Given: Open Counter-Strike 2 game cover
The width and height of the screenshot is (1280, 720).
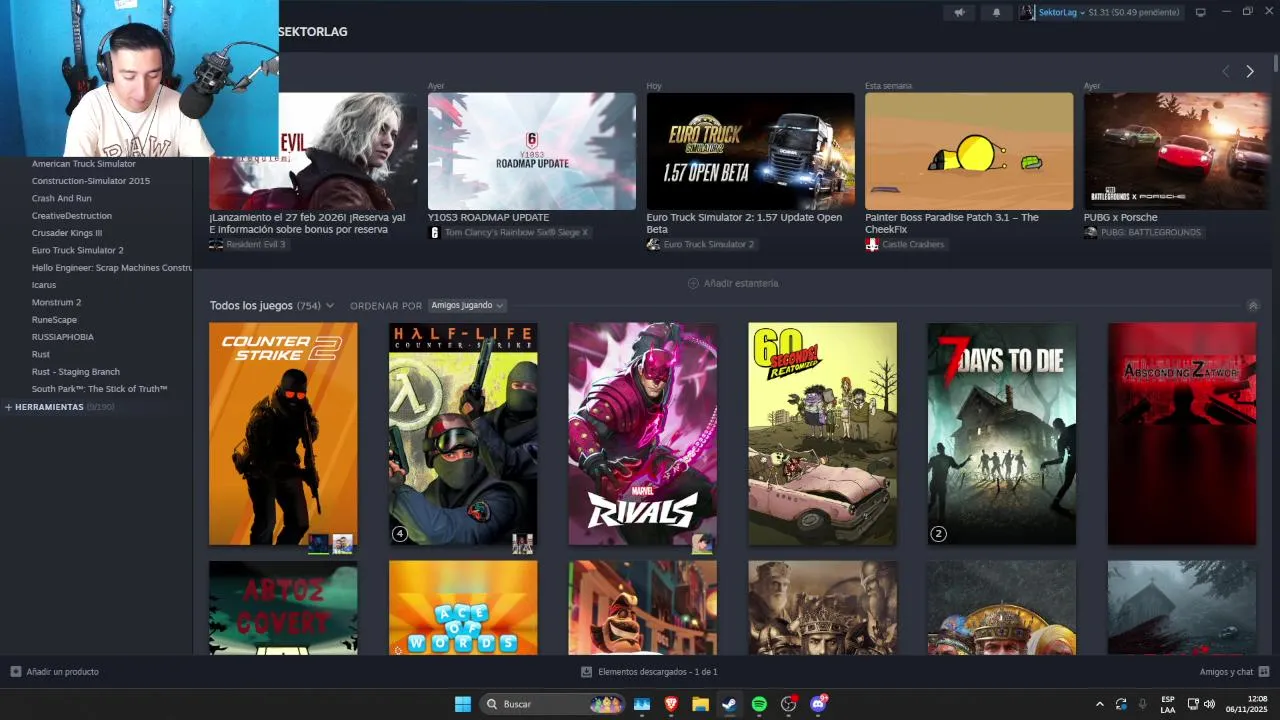Looking at the screenshot, I should pyautogui.click(x=283, y=434).
